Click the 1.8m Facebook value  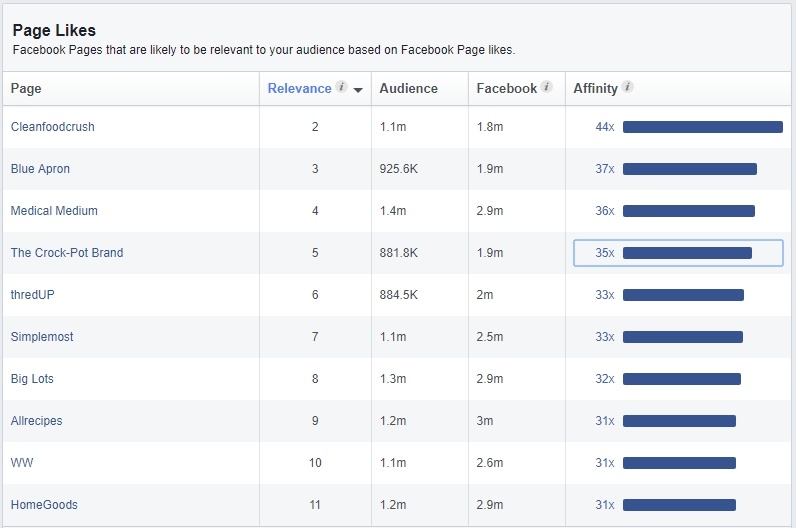click(x=490, y=126)
